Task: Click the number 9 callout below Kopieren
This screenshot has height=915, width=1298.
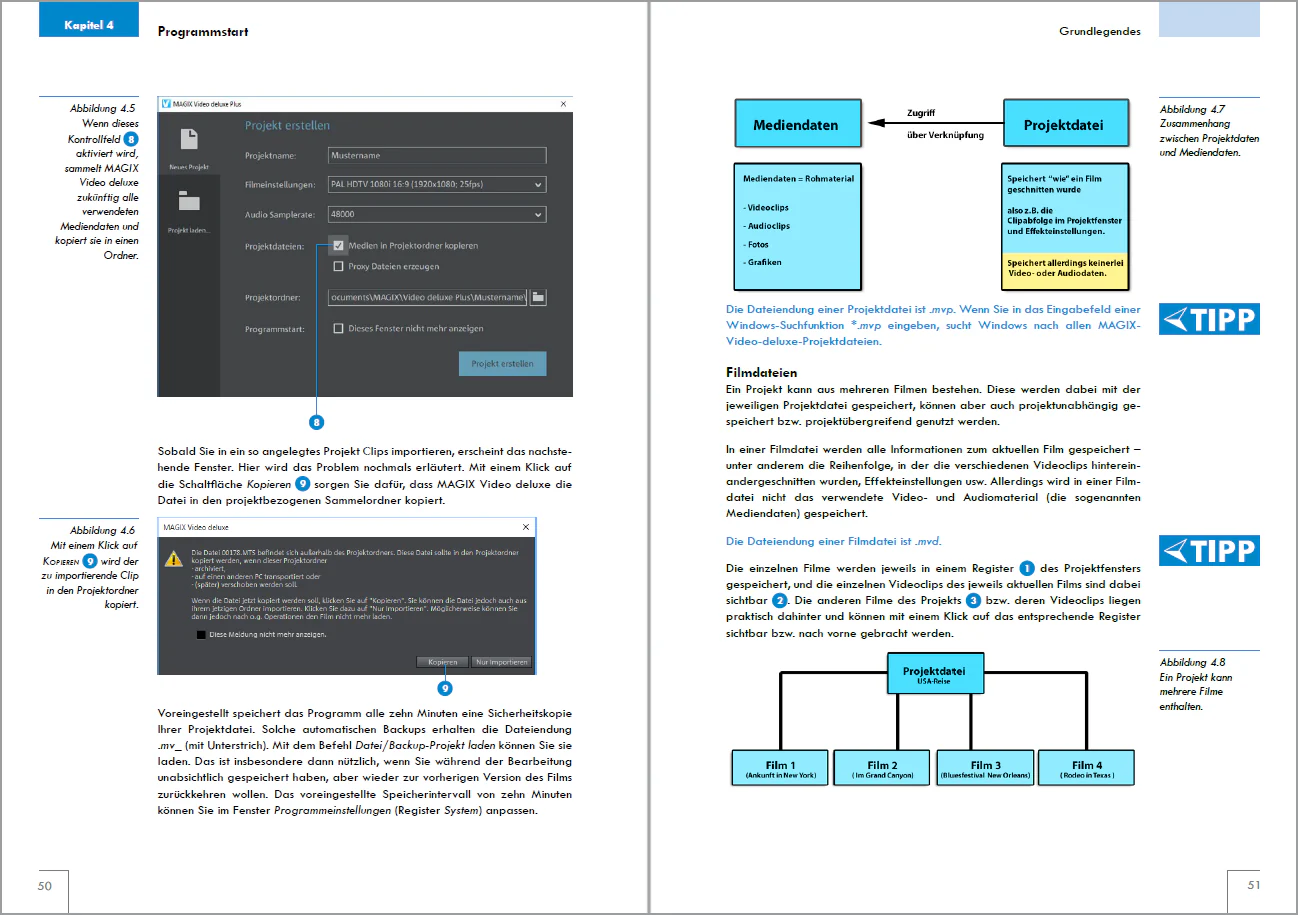Action: point(445,688)
